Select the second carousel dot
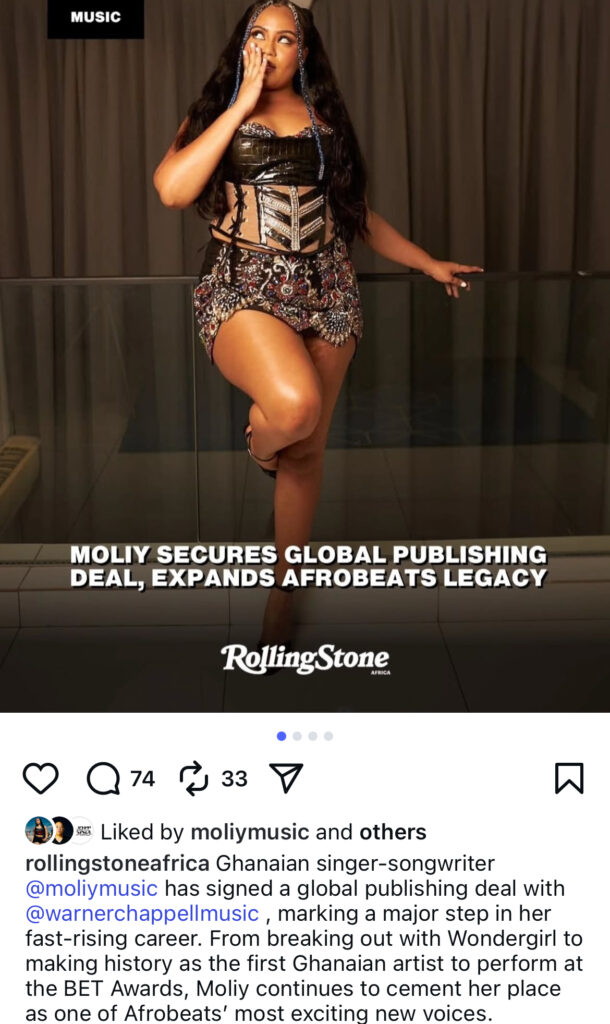The width and height of the screenshot is (610, 1024). tap(297, 736)
